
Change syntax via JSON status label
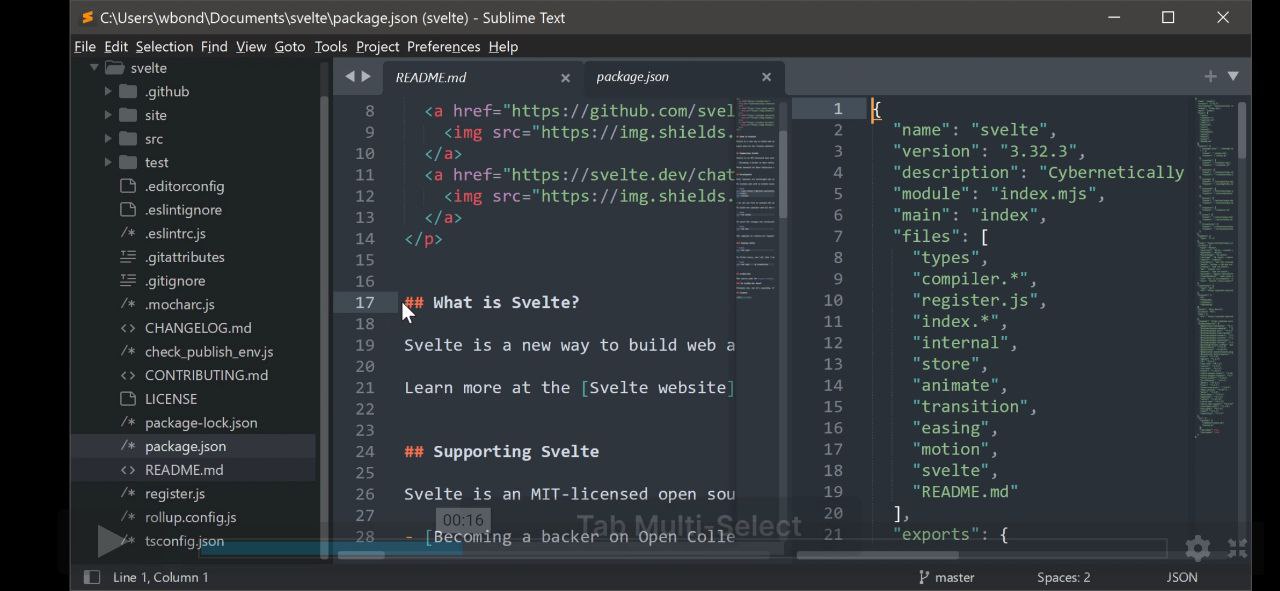click(x=1182, y=577)
